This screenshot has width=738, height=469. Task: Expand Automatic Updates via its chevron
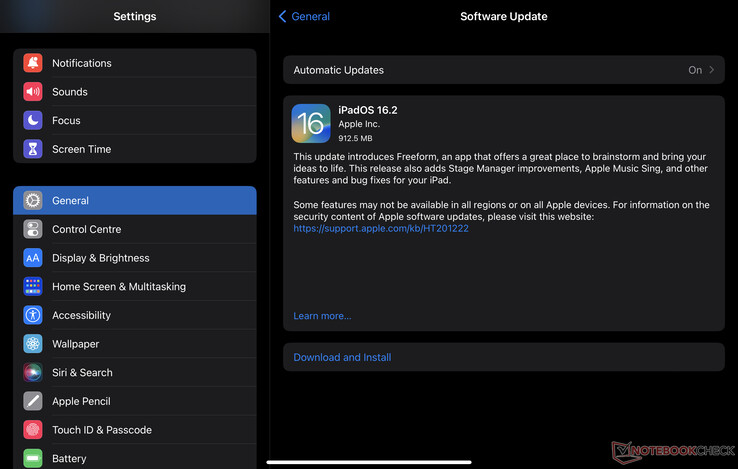(712, 70)
